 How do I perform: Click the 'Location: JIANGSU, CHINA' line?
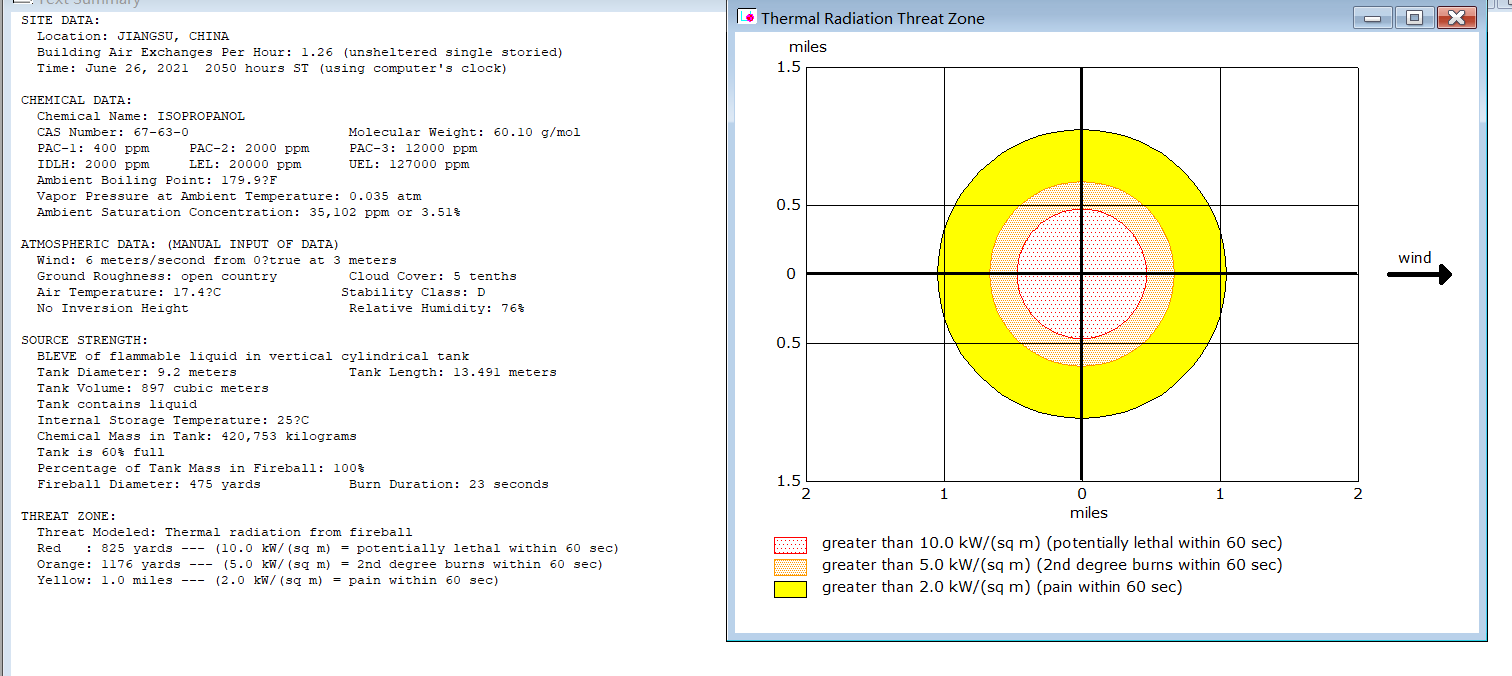tap(133, 36)
